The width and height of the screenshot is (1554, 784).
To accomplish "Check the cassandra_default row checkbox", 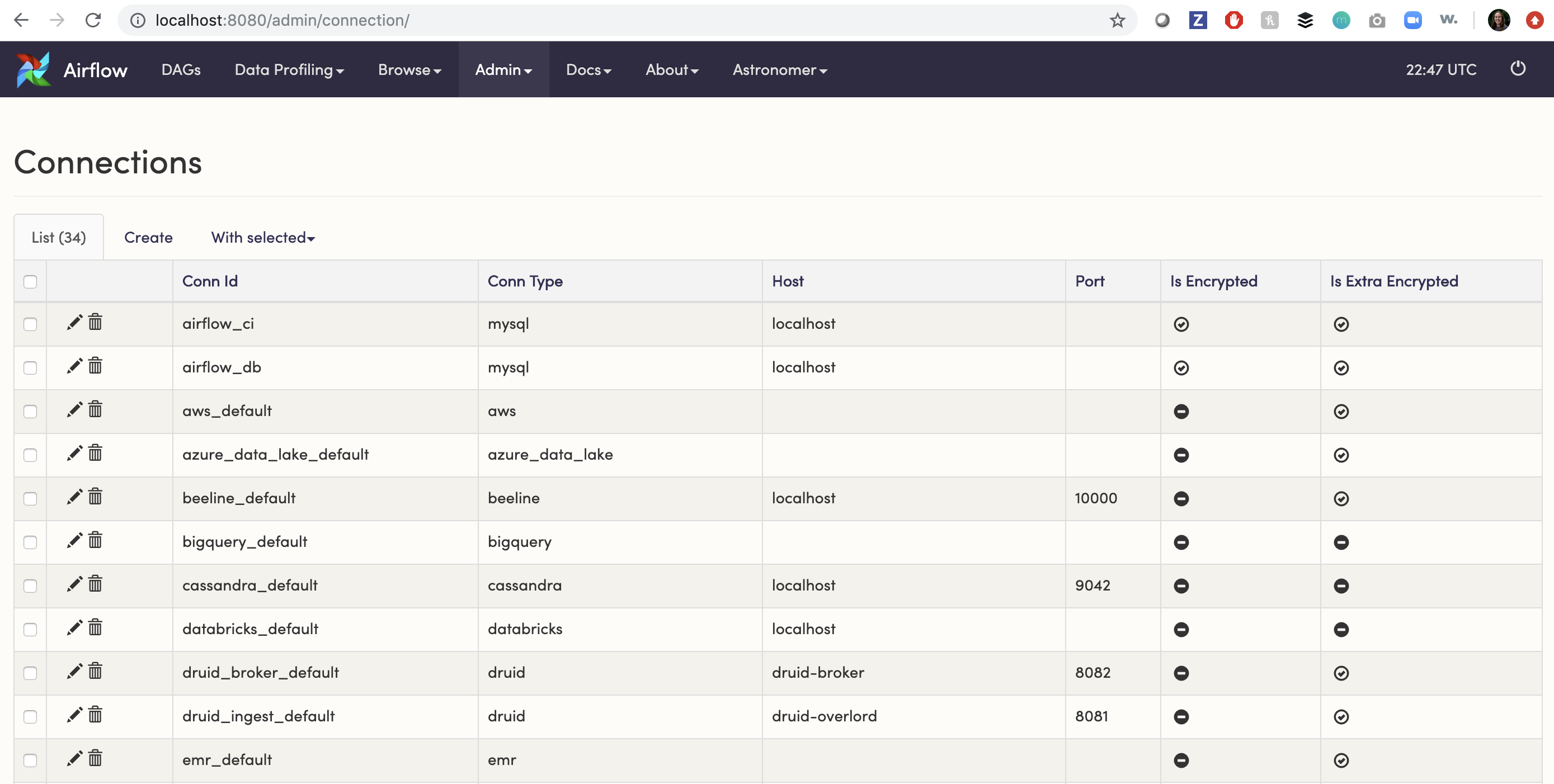I will 30,585.
